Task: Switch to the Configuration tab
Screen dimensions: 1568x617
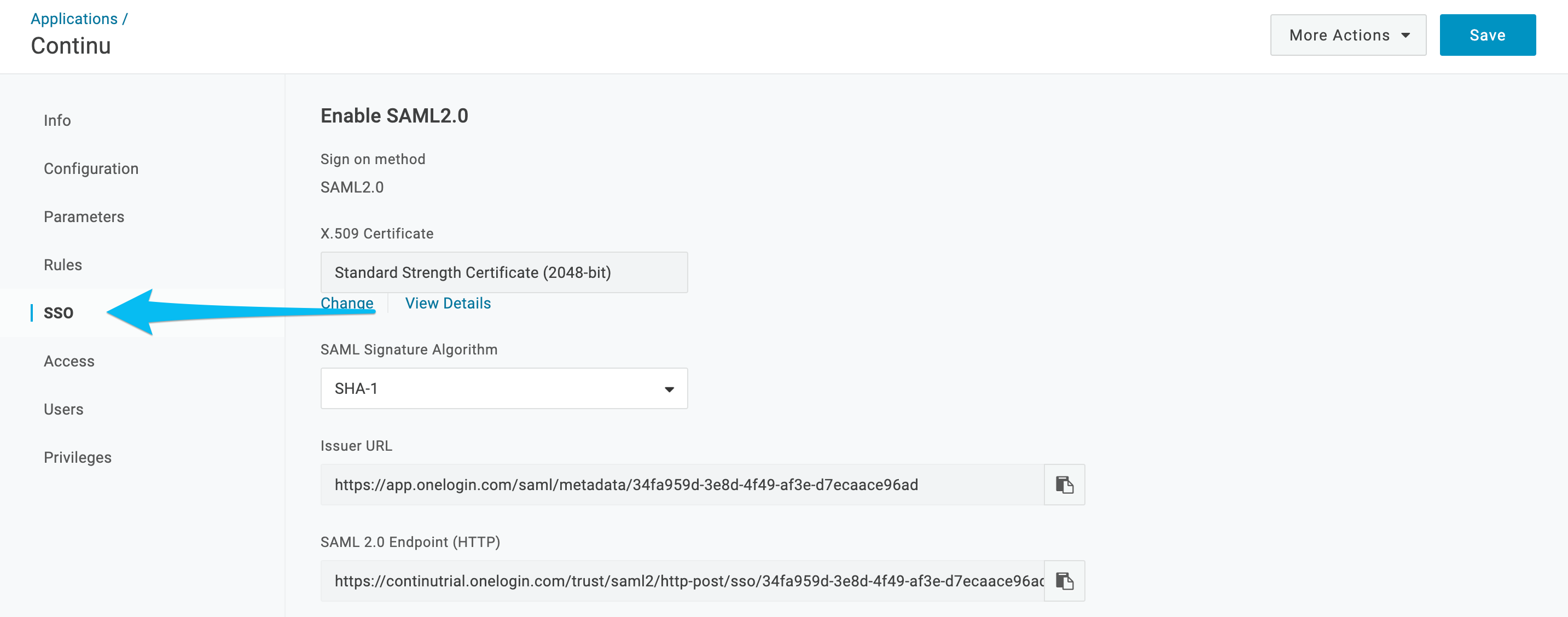Action: point(91,168)
